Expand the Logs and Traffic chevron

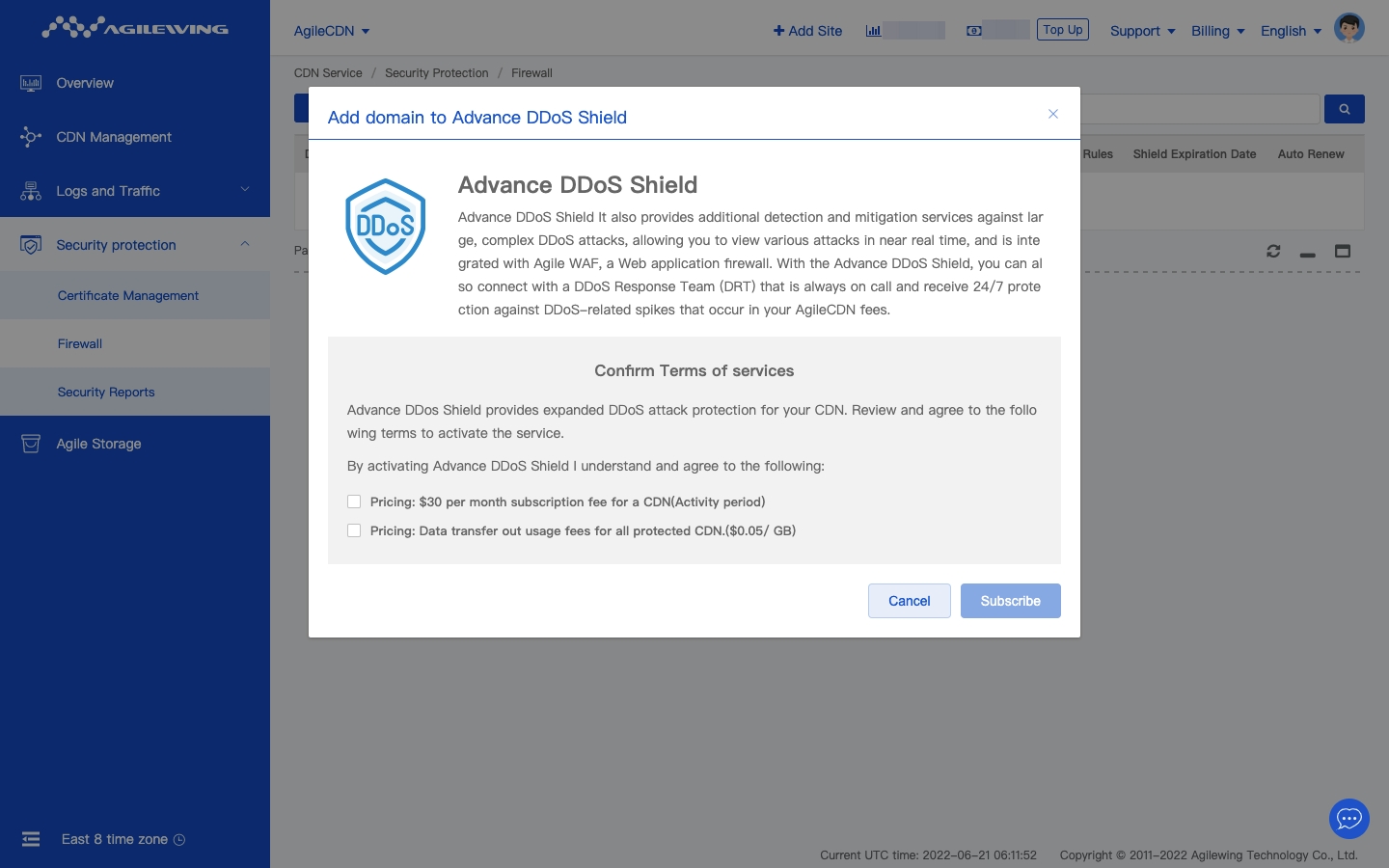click(x=245, y=189)
